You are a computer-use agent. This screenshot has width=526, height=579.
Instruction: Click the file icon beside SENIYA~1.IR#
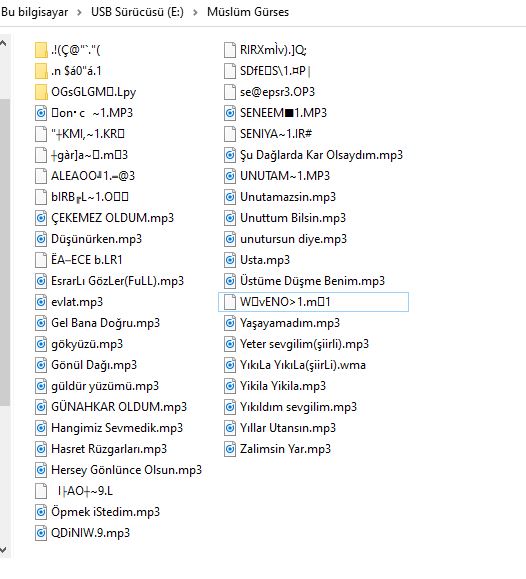(x=230, y=134)
